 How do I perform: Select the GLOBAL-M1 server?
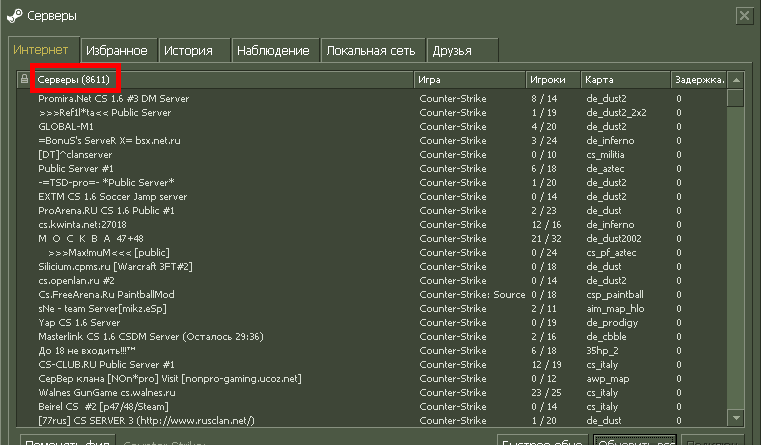click(372, 127)
